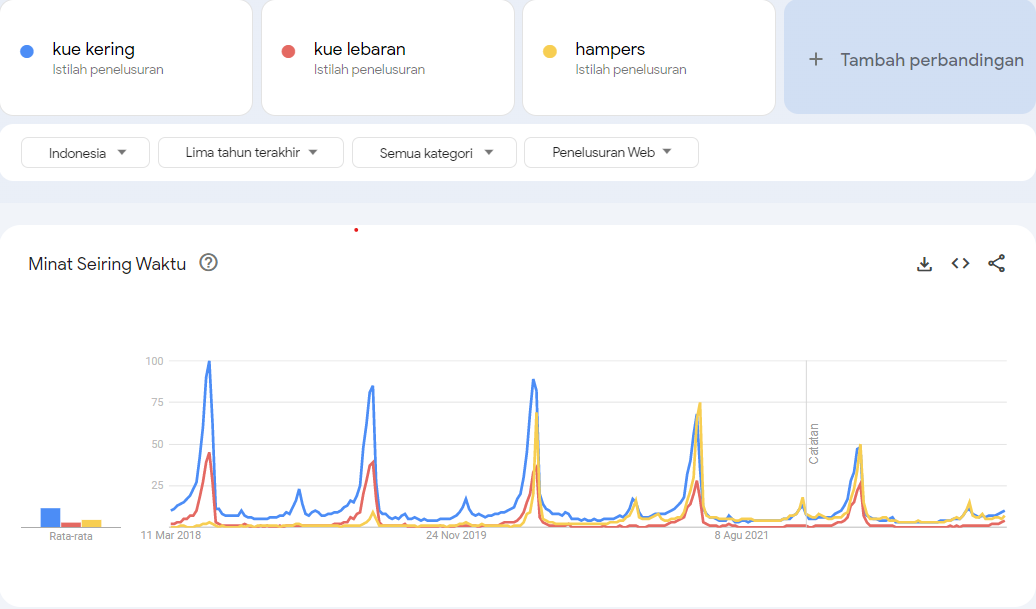Edit the kue kering search term
Image resolution: width=1036 pixels, height=609 pixels.
[x=93, y=49]
